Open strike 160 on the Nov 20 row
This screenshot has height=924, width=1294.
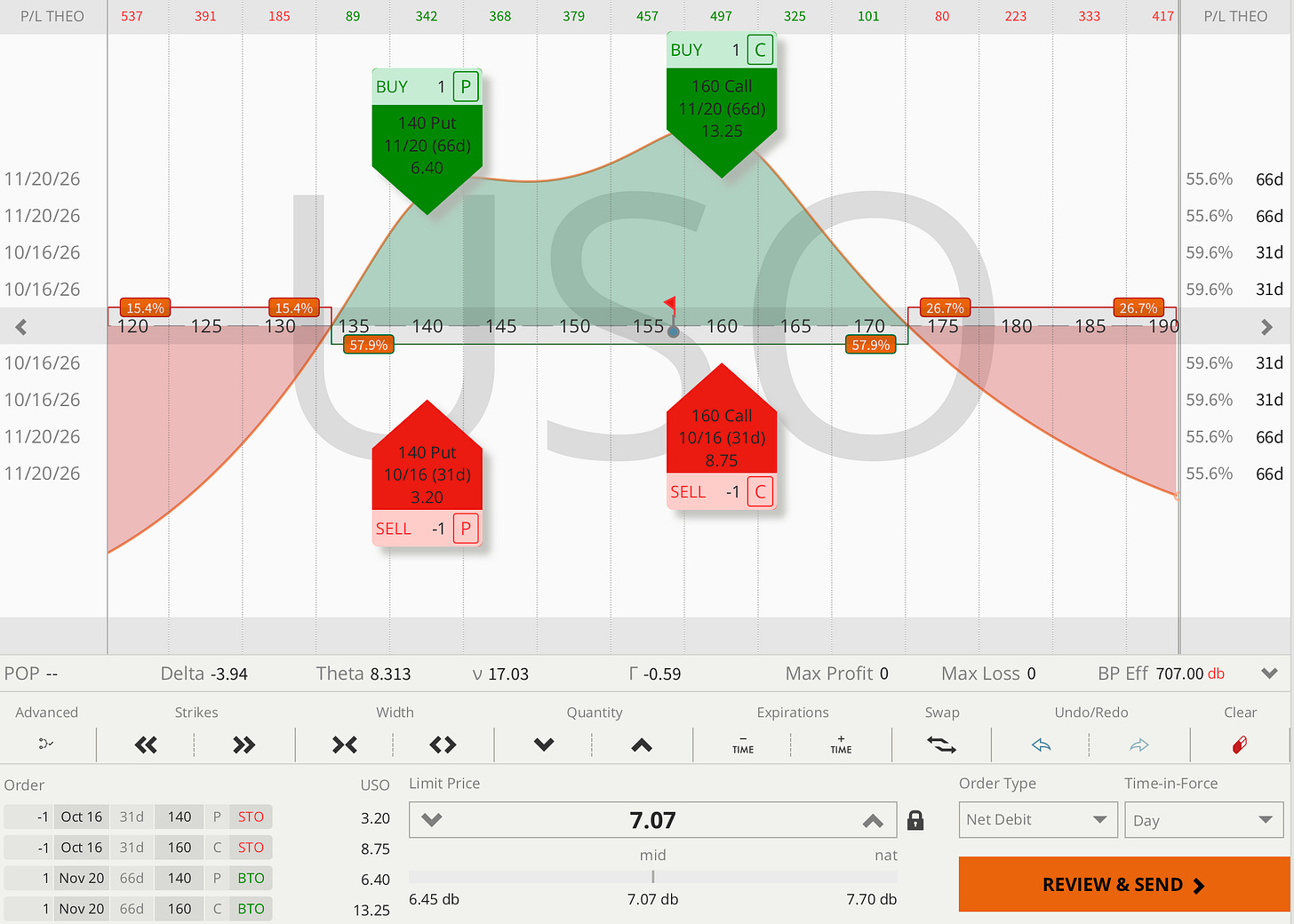pos(180,909)
